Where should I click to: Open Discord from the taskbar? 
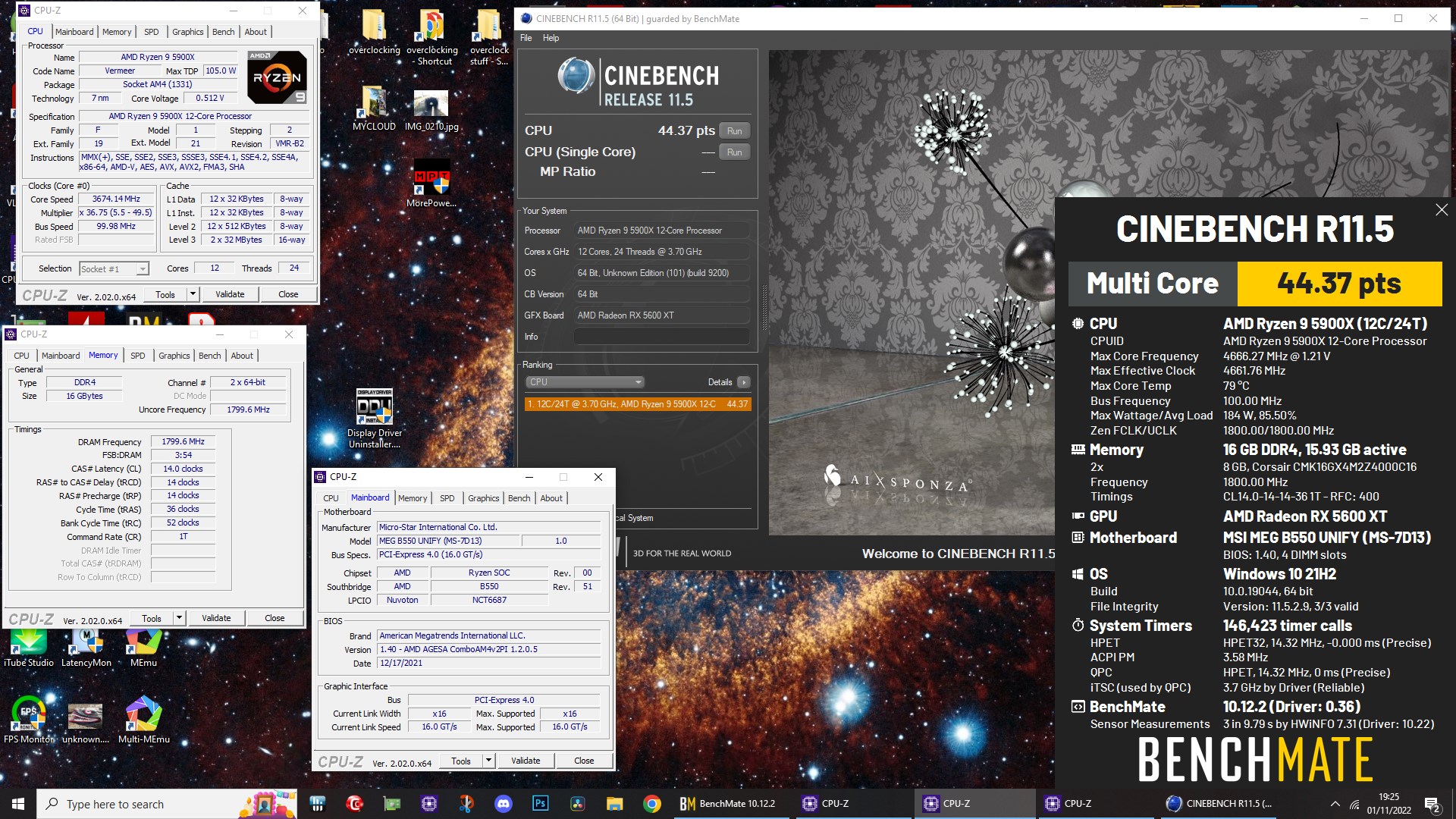504,804
